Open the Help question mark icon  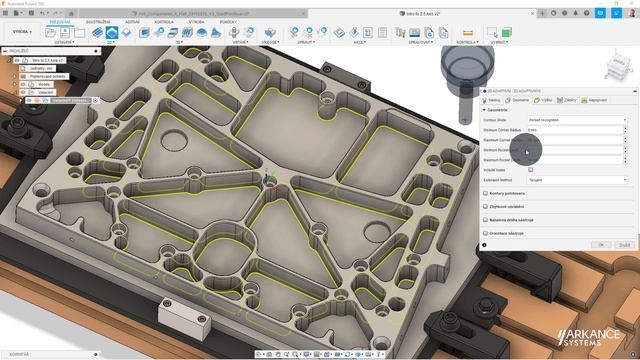coord(587,13)
